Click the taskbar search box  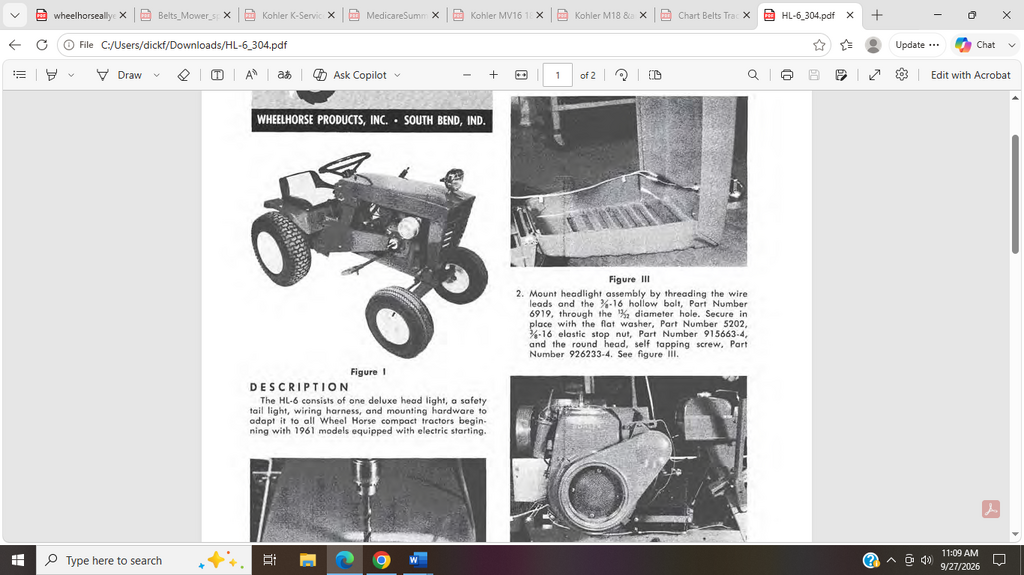coord(144,560)
